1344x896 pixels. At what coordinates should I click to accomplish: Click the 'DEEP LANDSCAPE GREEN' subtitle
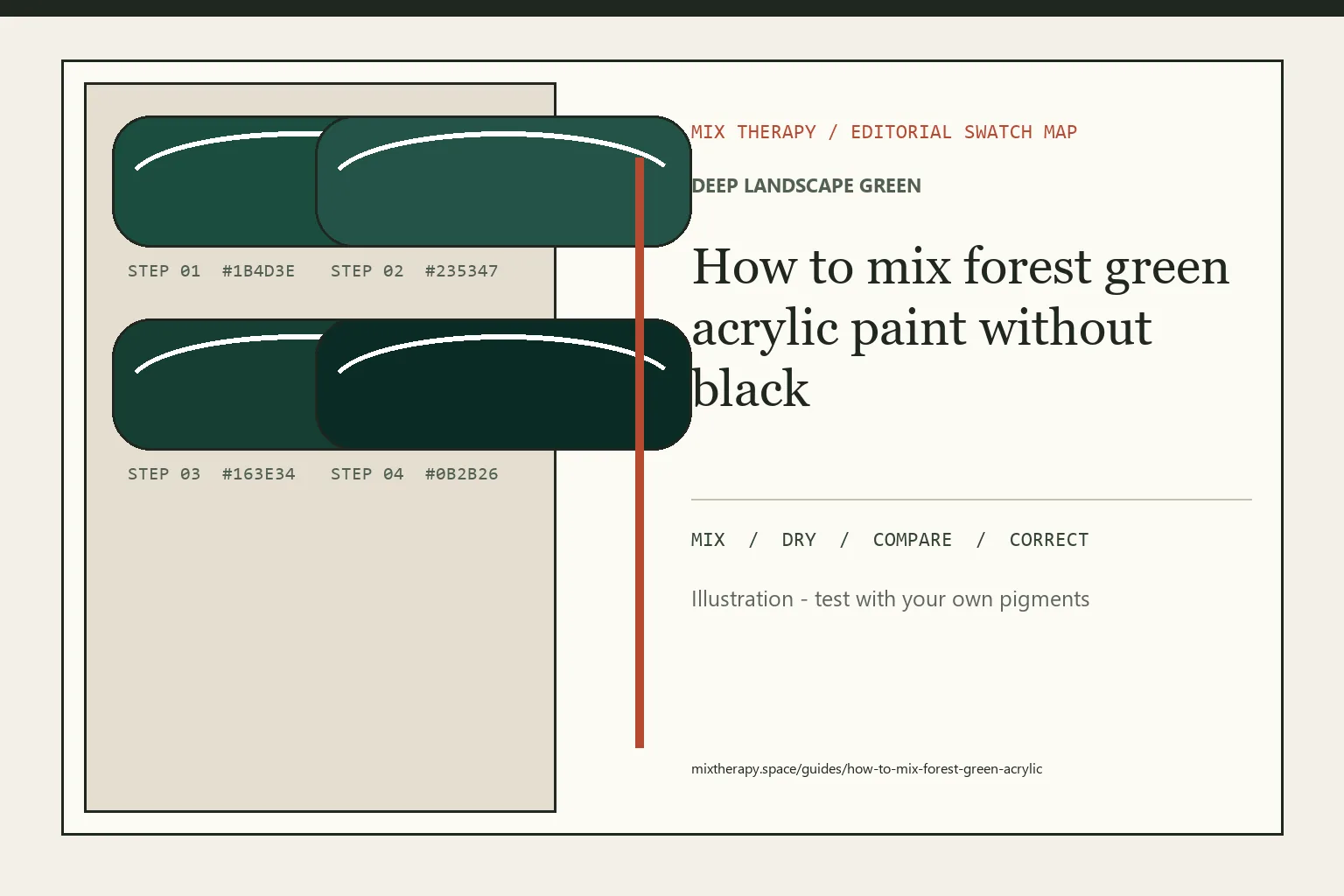click(x=806, y=185)
